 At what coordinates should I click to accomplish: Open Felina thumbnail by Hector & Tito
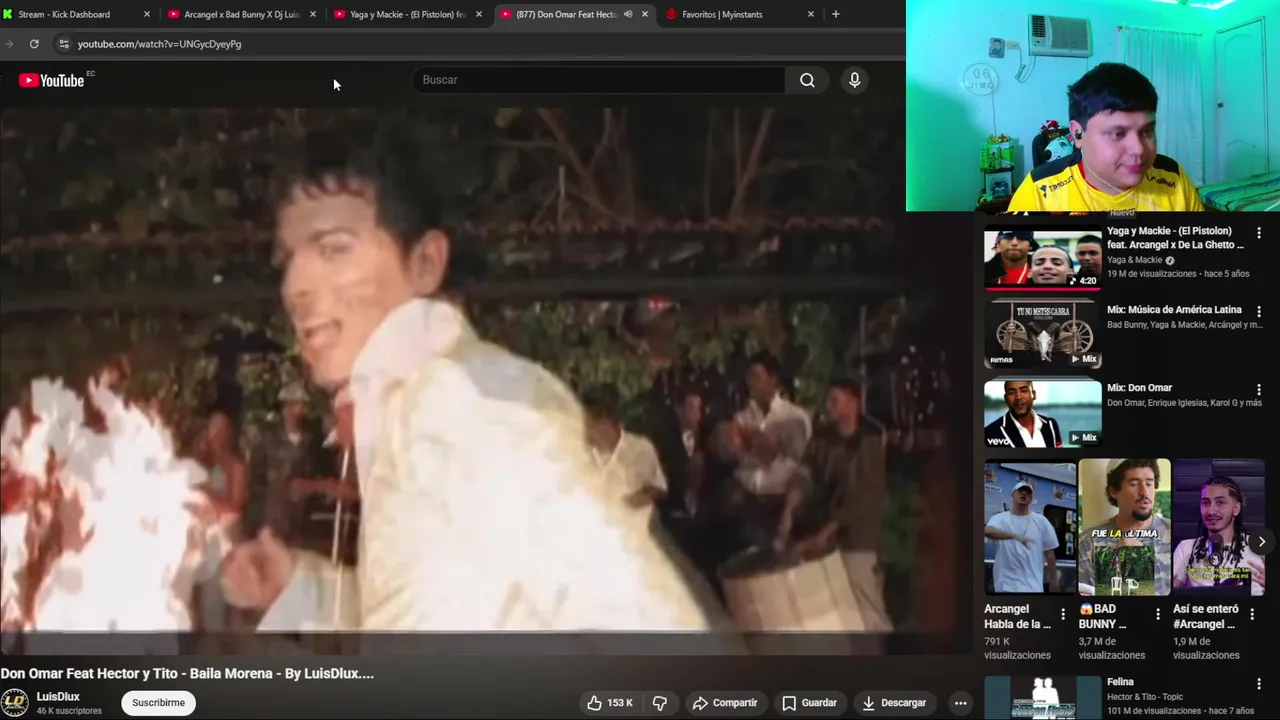tap(1042, 698)
